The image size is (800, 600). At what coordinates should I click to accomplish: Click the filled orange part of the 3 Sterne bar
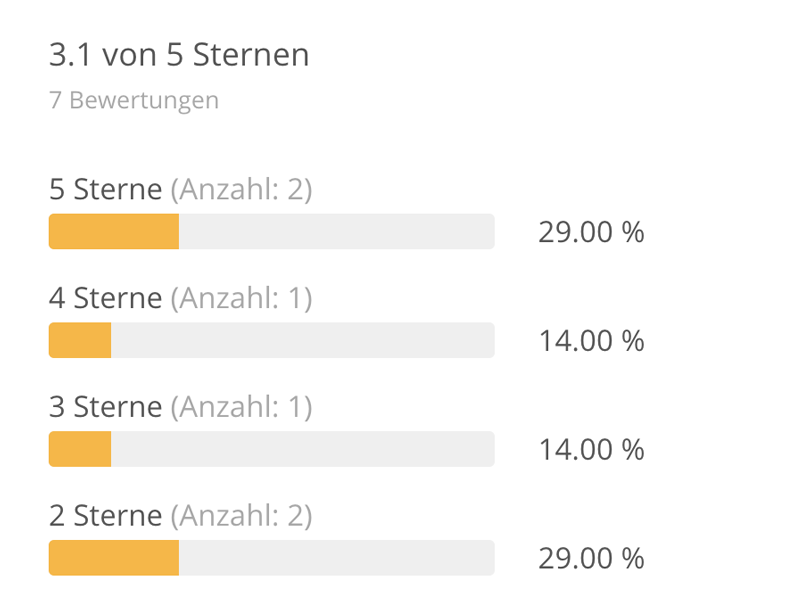coord(80,449)
